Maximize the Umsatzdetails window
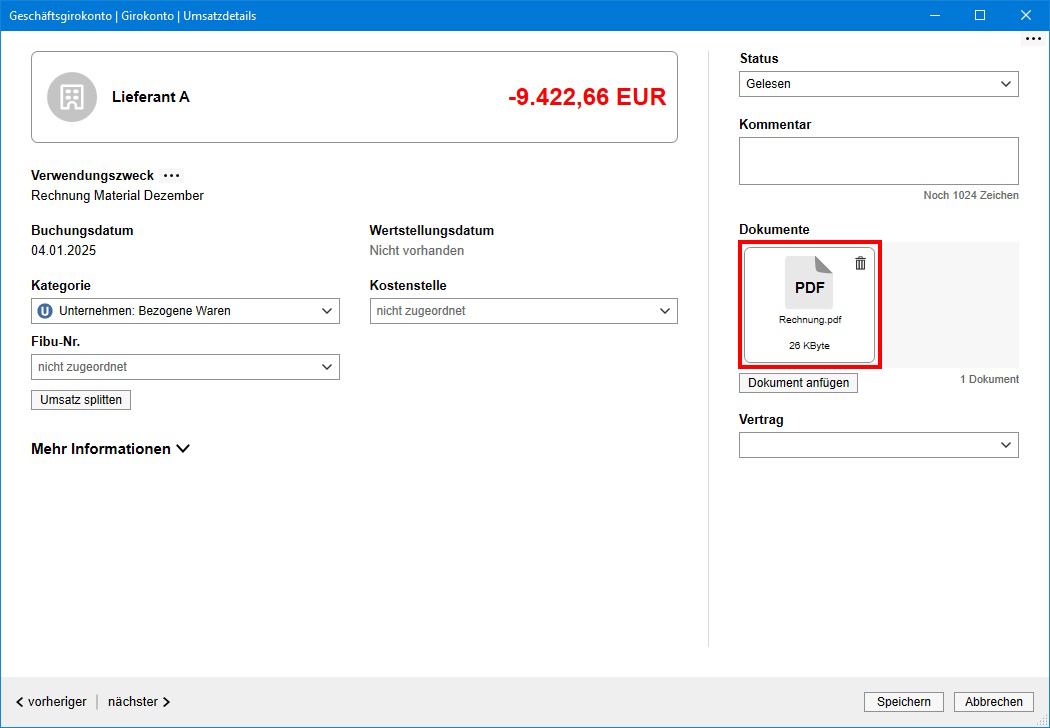1050x728 pixels. click(x=980, y=15)
